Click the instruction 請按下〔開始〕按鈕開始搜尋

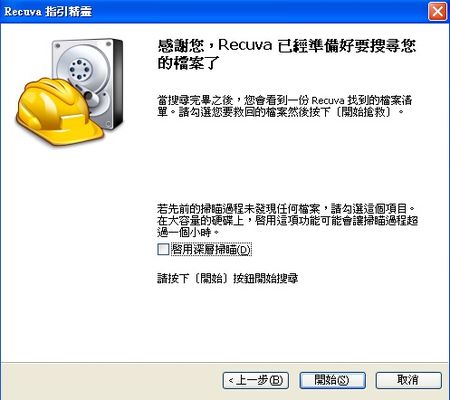pos(228,278)
